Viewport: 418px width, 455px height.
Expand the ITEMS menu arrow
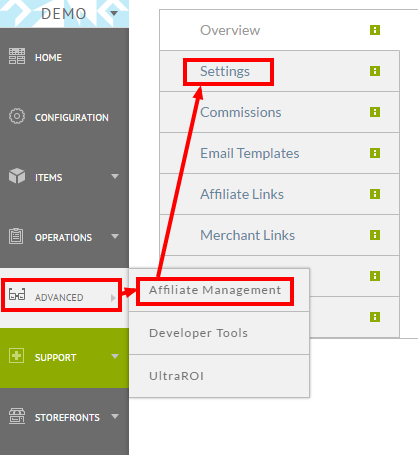pyautogui.click(x=115, y=176)
